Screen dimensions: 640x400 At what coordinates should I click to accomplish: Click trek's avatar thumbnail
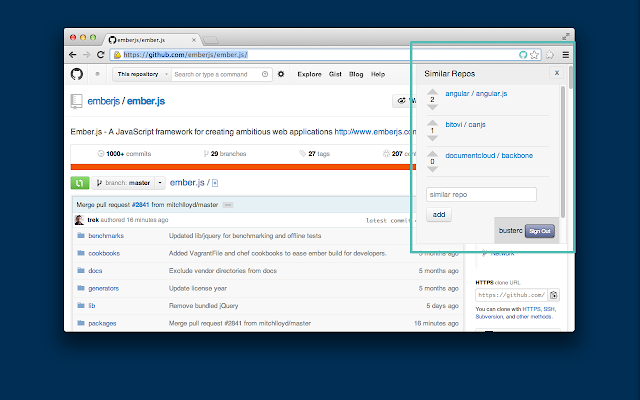79,220
